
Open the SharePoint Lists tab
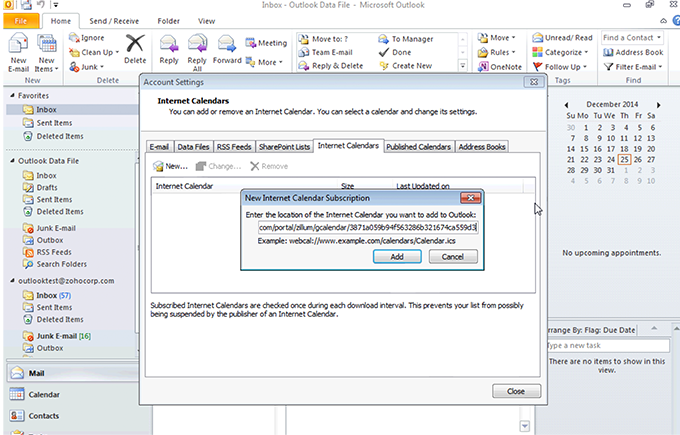point(284,147)
